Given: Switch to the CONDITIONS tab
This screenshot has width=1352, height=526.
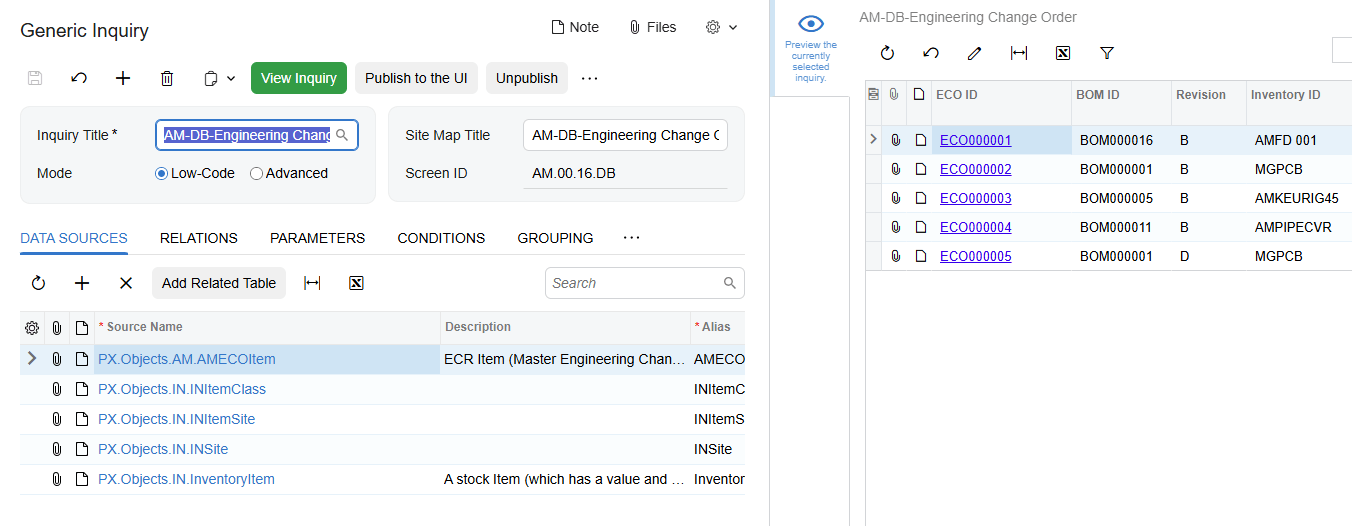Looking at the screenshot, I should pyautogui.click(x=441, y=238).
